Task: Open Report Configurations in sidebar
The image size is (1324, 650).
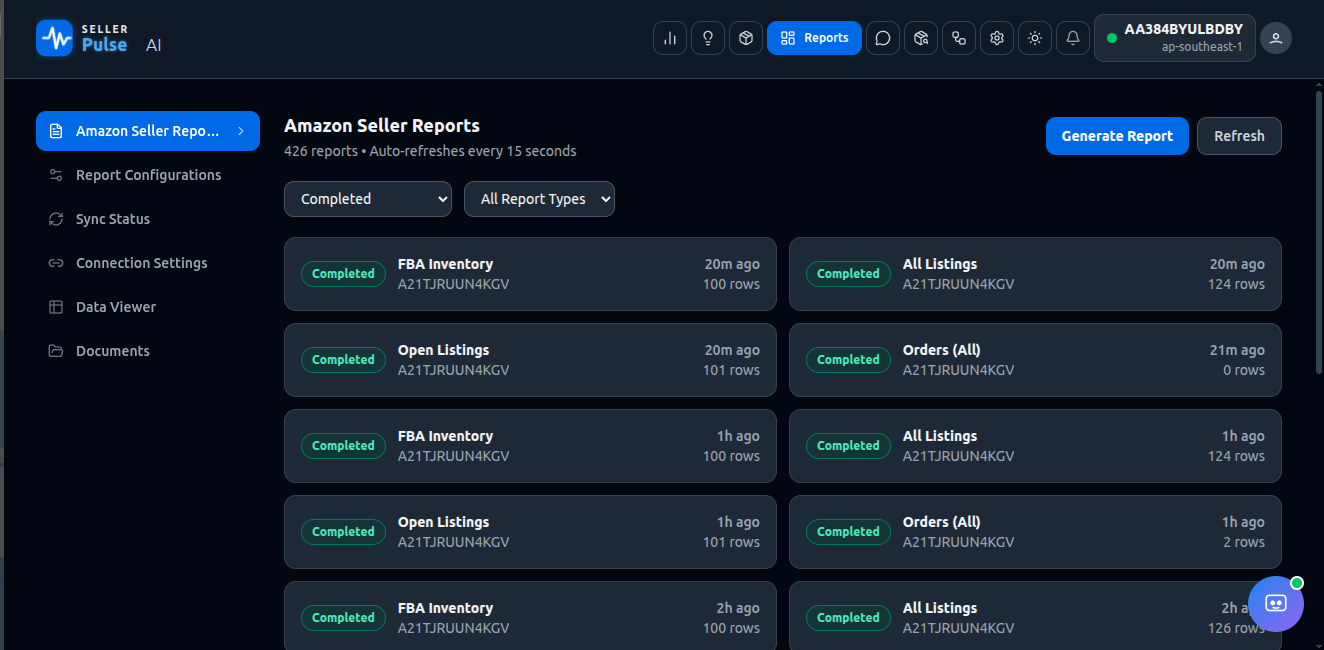Action: point(148,175)
